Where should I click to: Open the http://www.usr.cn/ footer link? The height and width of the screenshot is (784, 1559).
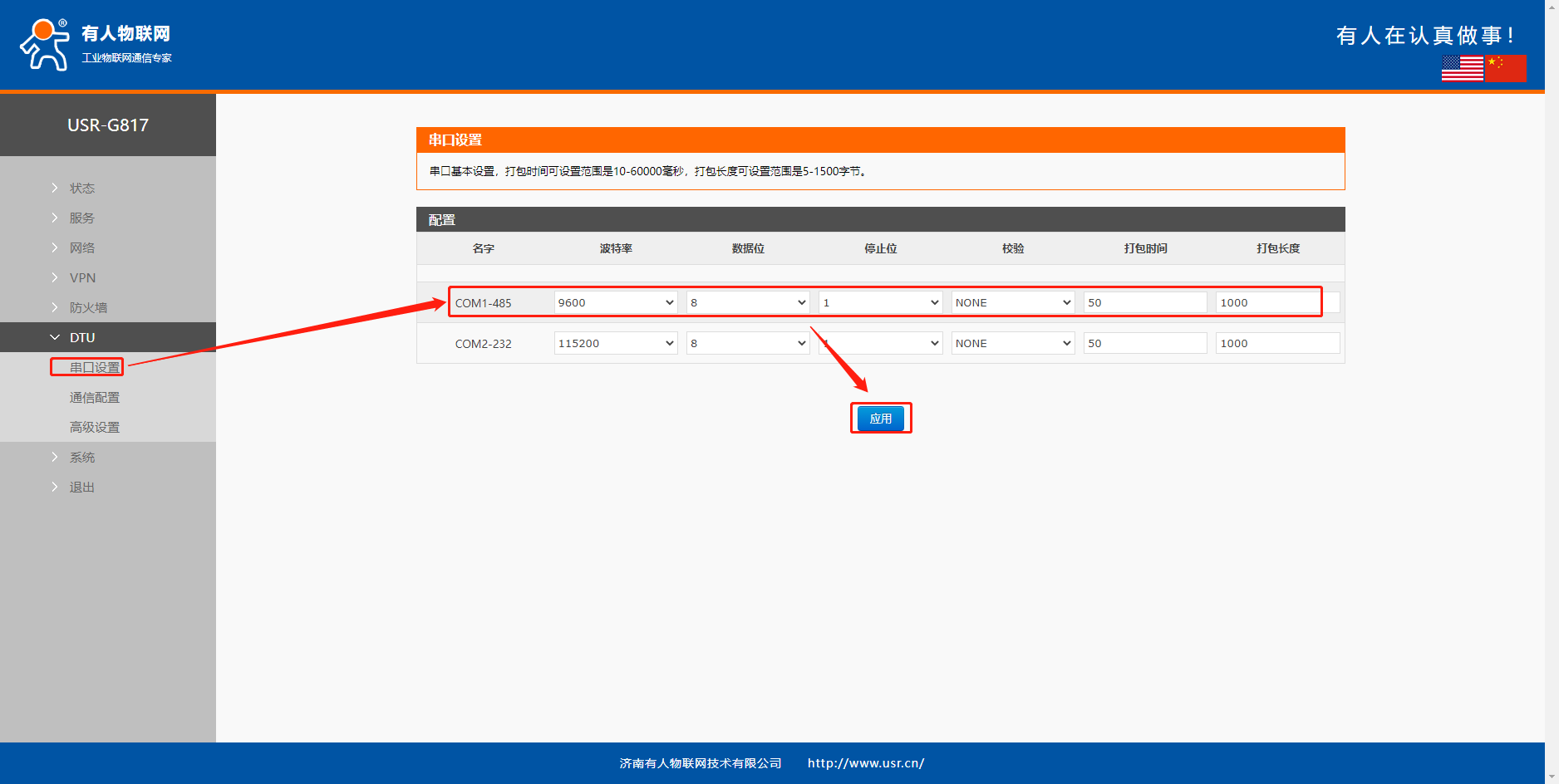[x=865, y=763]
